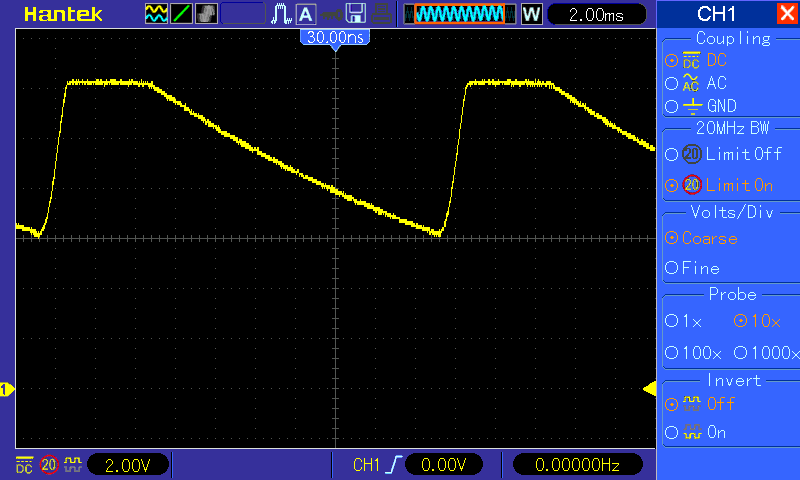800x480 pixels.
Task: Click the Invert On waveform icon
Action: [692, 433]
